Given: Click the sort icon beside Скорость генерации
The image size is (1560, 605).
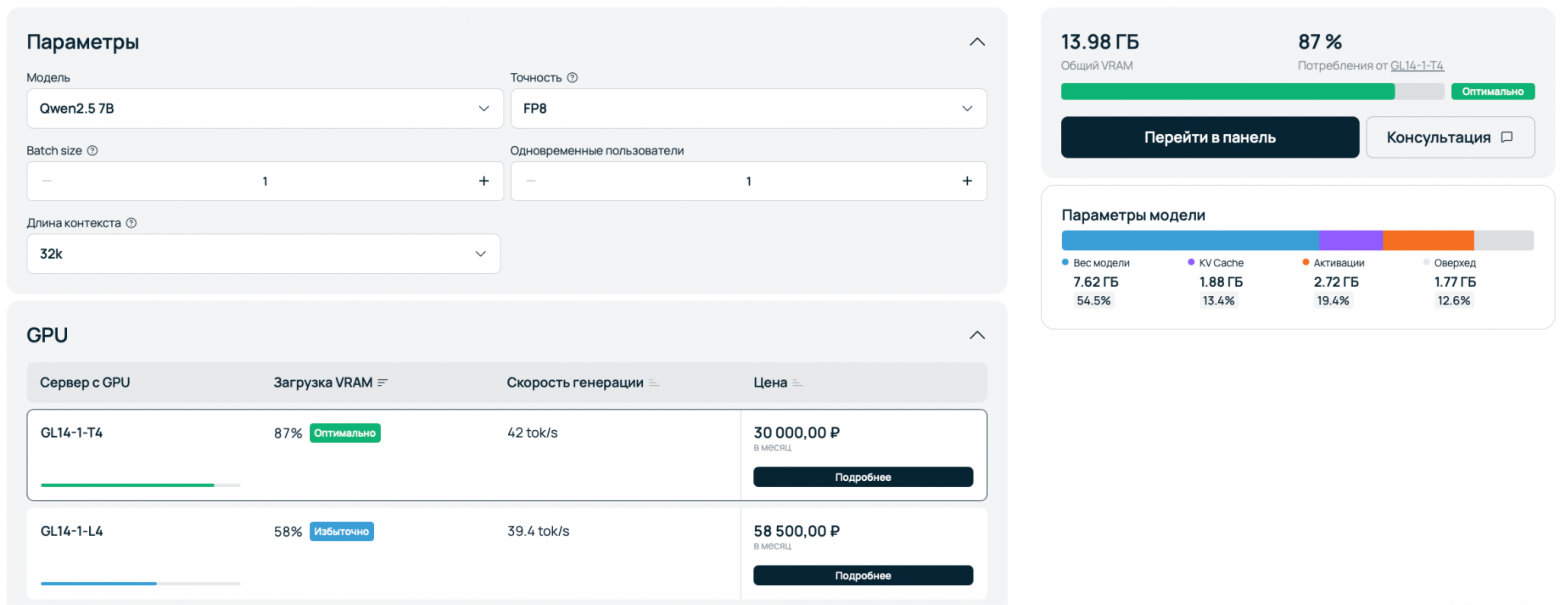Looking at the screenshot, I should pos(654,383).
